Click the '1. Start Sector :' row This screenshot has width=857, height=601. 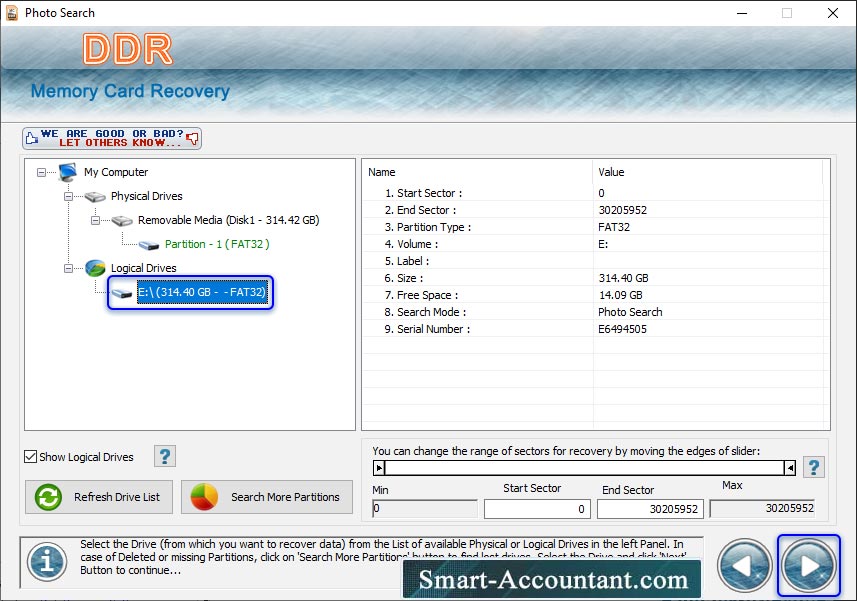click(596, 193)
